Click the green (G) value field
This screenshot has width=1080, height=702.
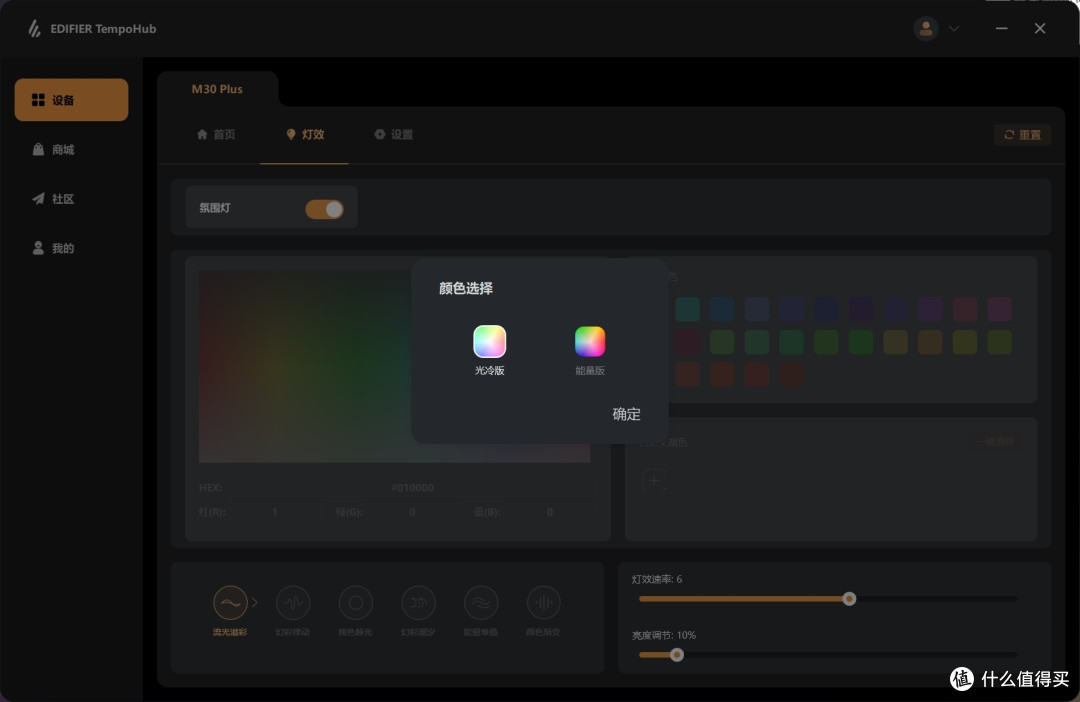point(412,513)
